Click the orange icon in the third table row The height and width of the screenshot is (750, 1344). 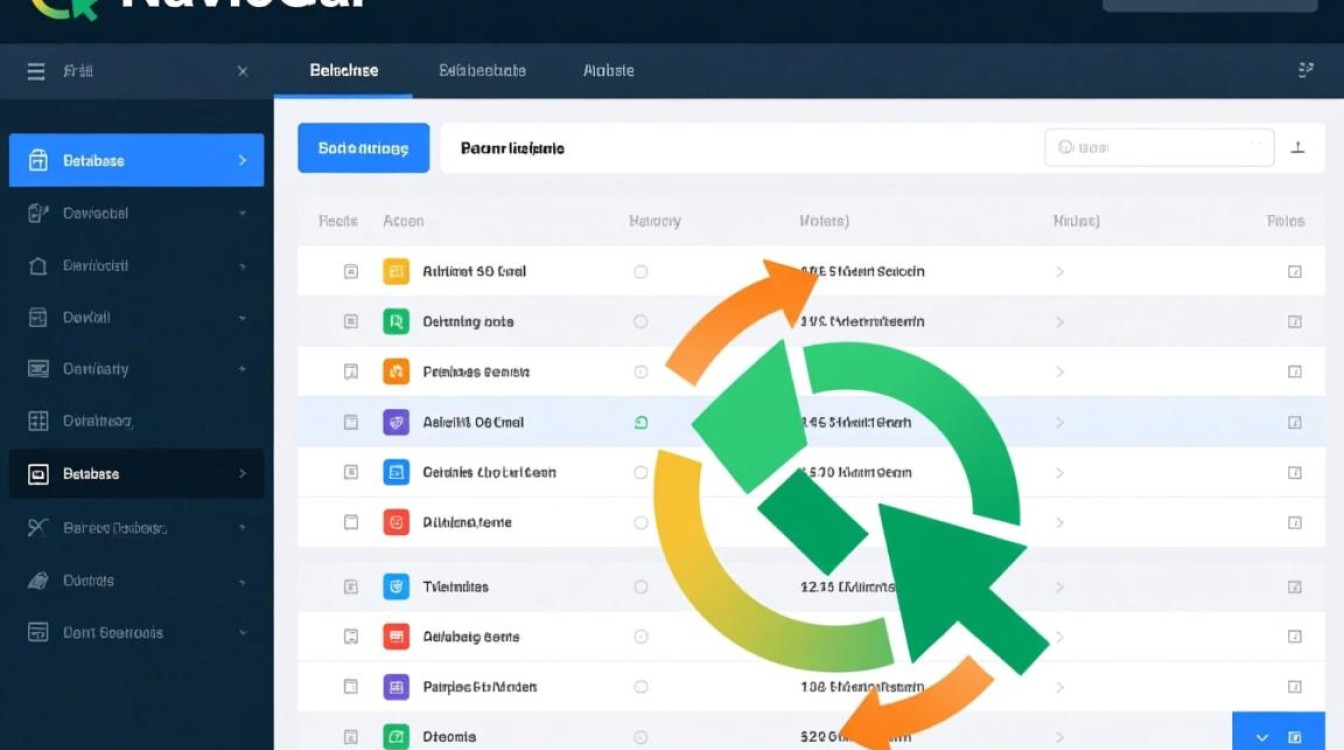click(x=396, y=372)
